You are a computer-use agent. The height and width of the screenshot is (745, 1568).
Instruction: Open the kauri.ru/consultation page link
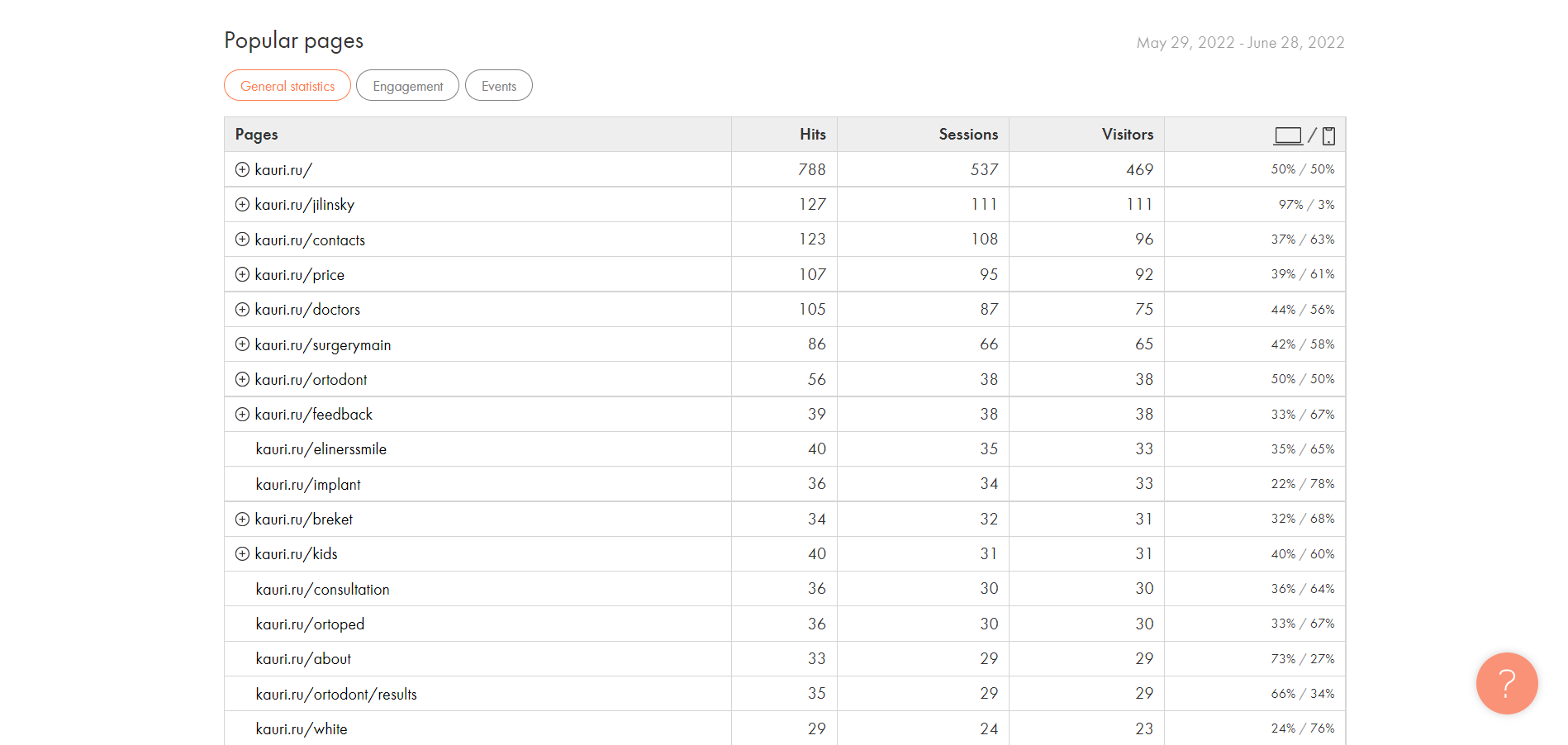tap(322, 590)
